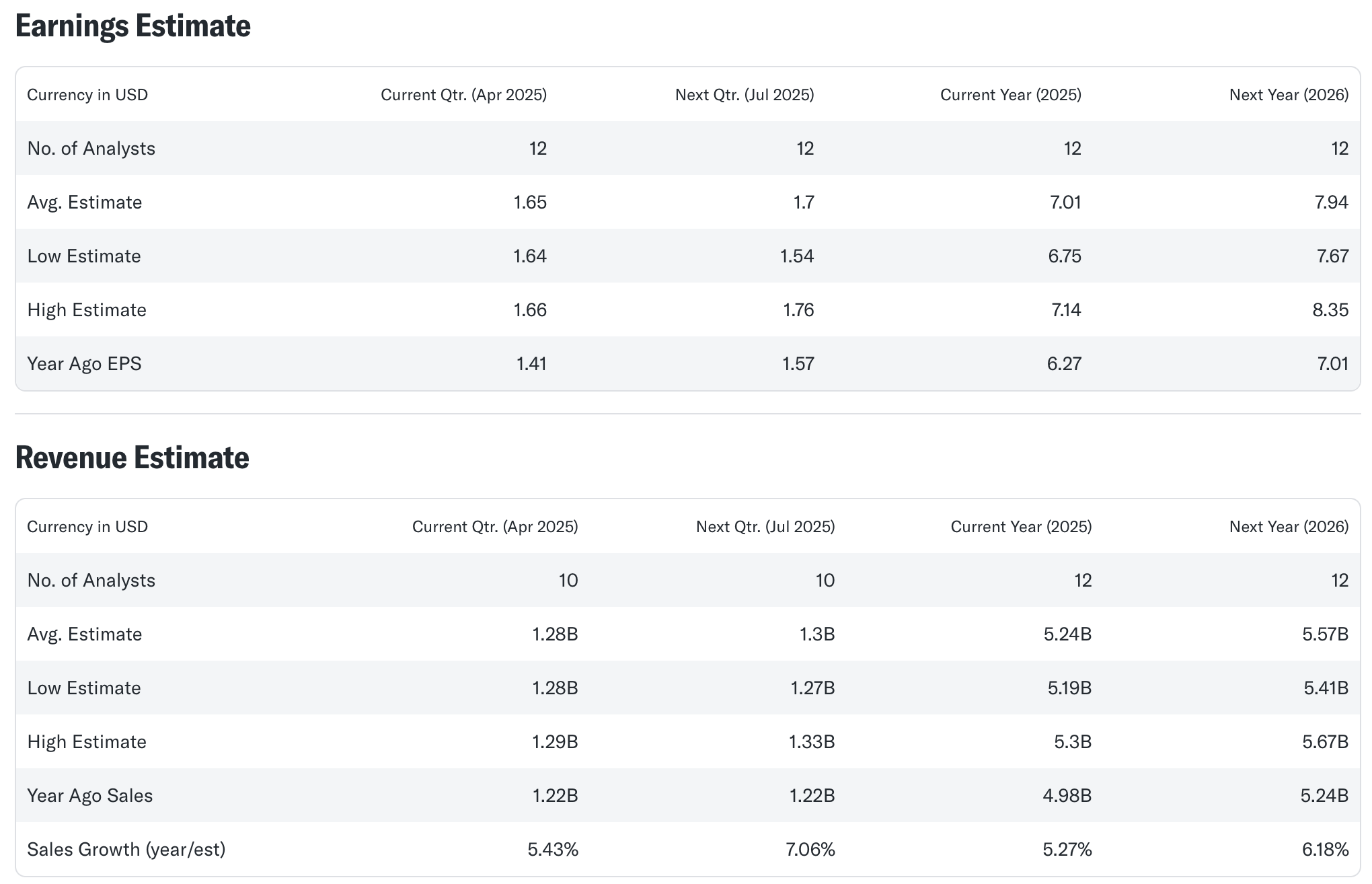Select Currency in USD label in revenue table
Image resolution: width=1372 pixels, height=884 pixels.
[87, 527]
